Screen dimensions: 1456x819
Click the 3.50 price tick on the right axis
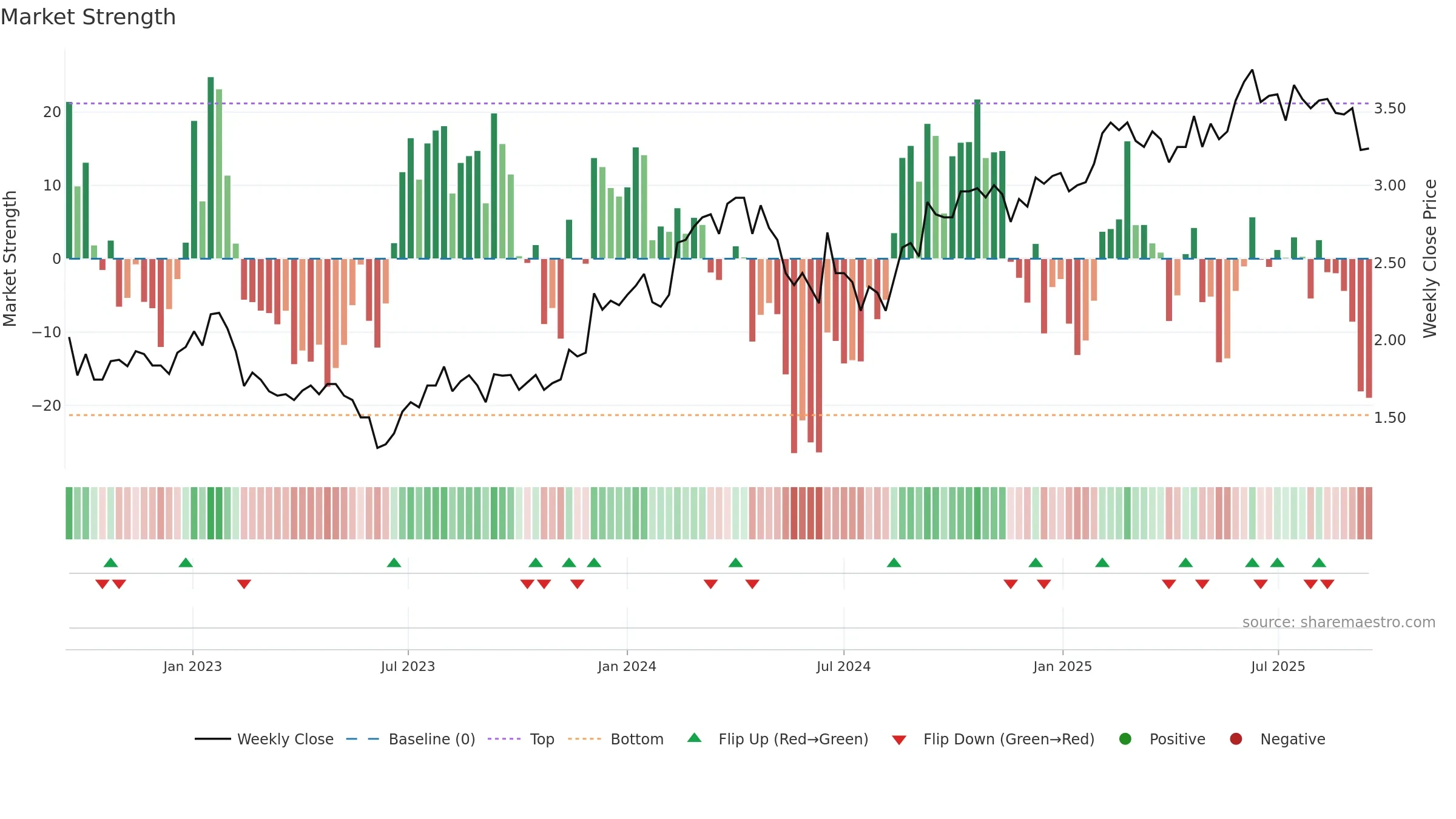point(1390,108)
